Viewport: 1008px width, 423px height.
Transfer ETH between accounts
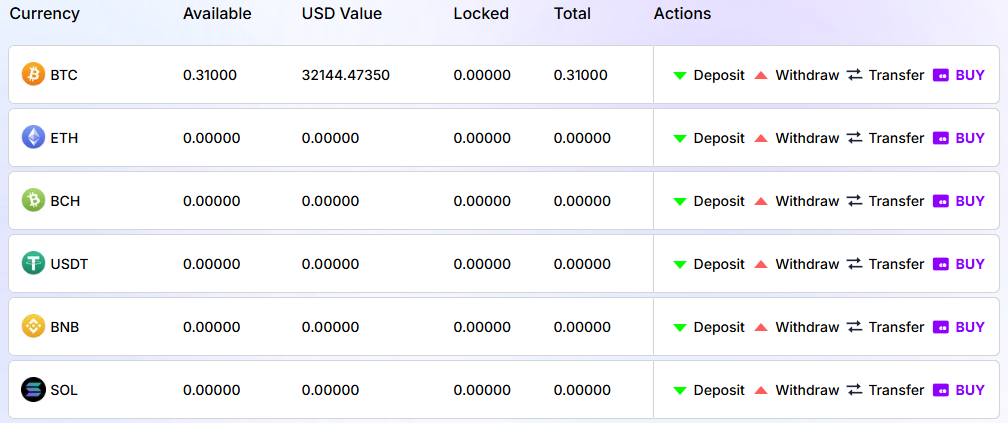click(x=896, y=138)
